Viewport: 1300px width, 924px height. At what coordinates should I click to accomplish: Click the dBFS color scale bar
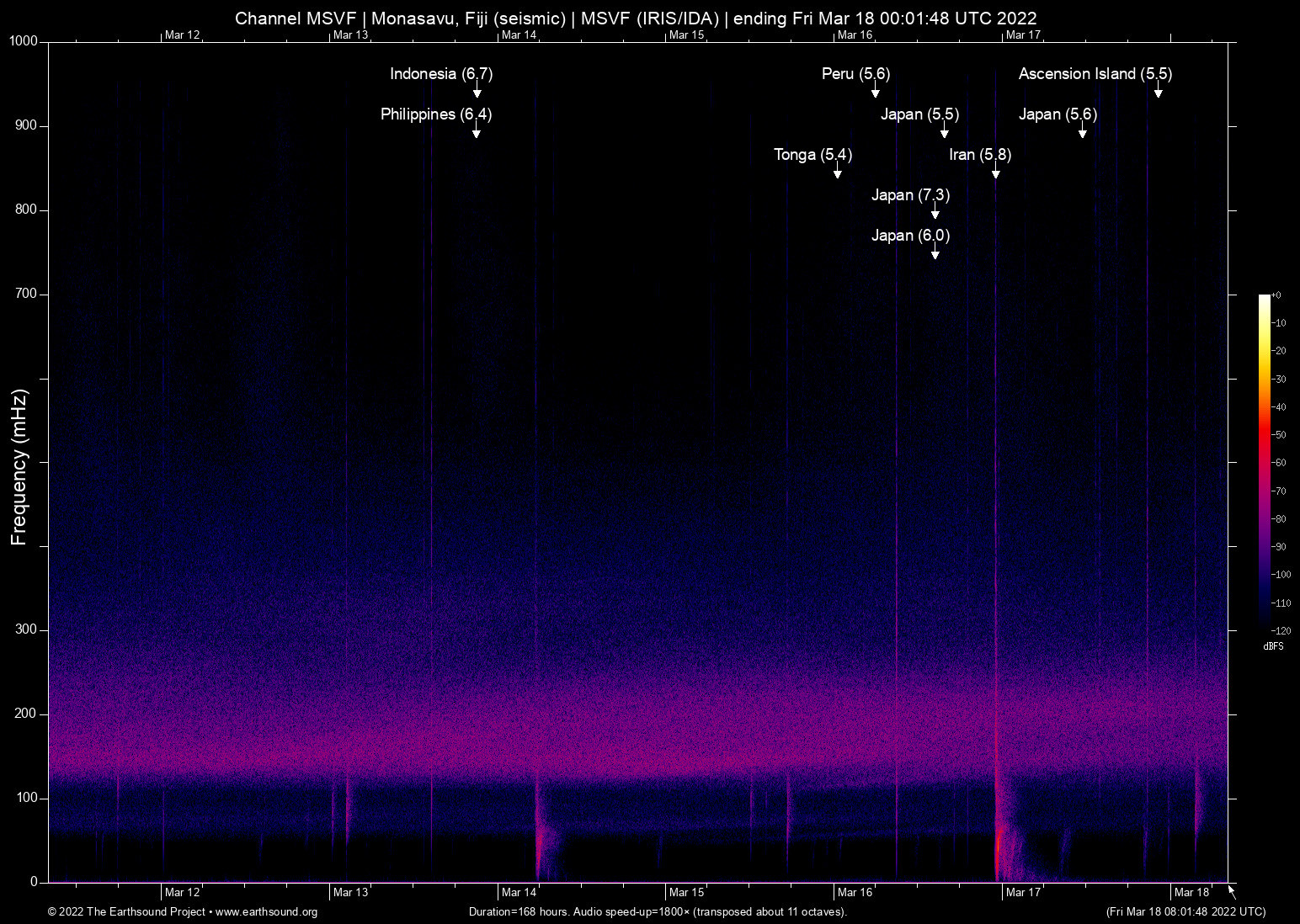(1264, 462)
